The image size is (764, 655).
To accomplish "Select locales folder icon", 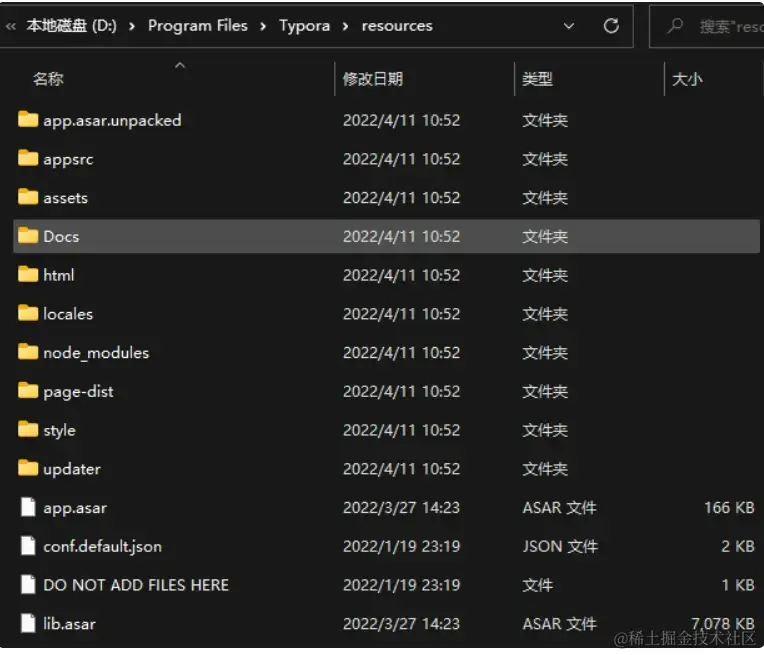I will pos(28,313).
